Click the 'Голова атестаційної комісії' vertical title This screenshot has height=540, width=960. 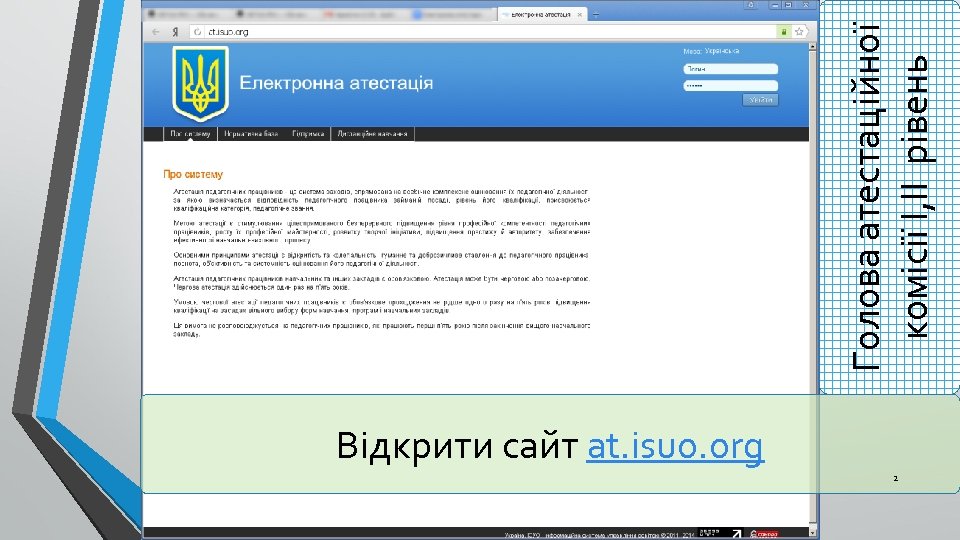891,197
